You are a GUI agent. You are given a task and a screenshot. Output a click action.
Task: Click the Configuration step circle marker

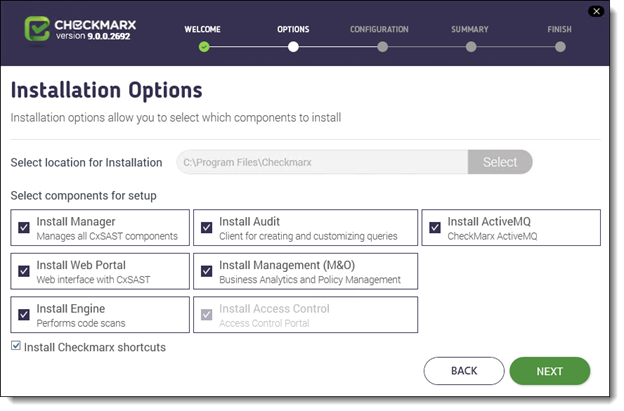click(x=382, y=47)
